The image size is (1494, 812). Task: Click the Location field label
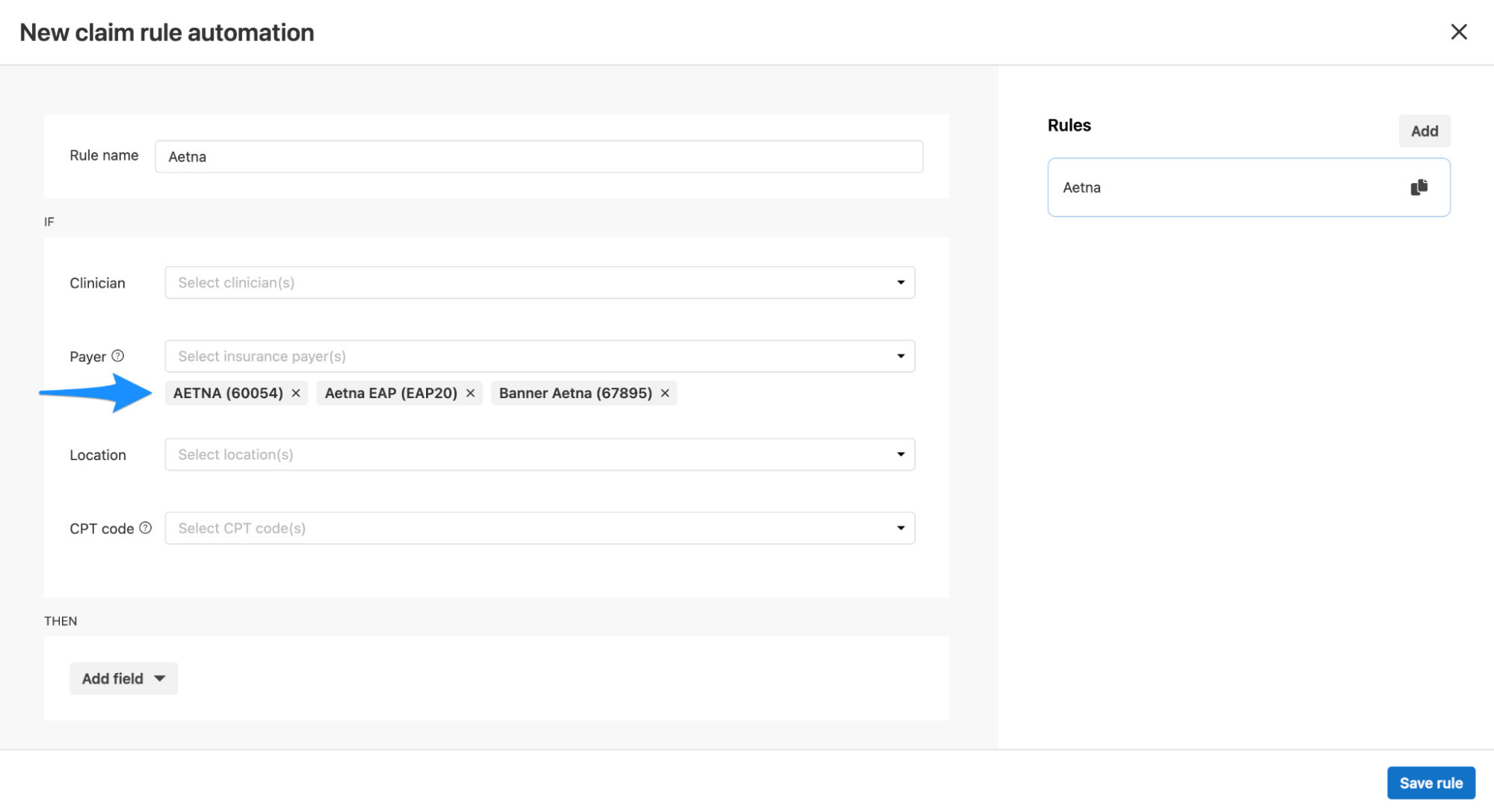98,455
